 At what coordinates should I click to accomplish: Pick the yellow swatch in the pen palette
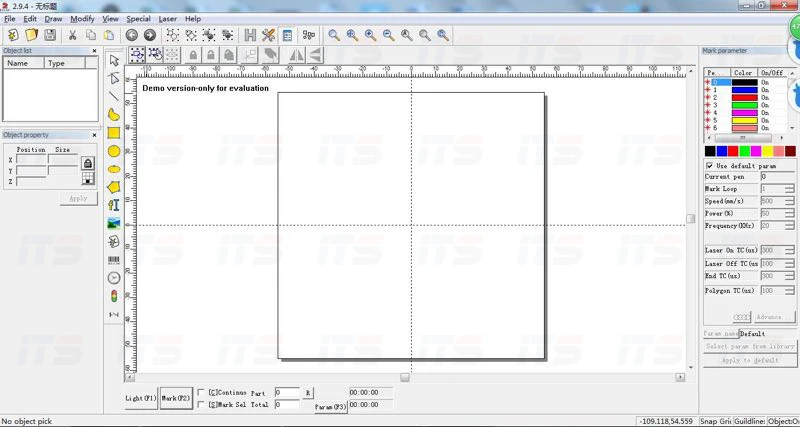(767, 151)
